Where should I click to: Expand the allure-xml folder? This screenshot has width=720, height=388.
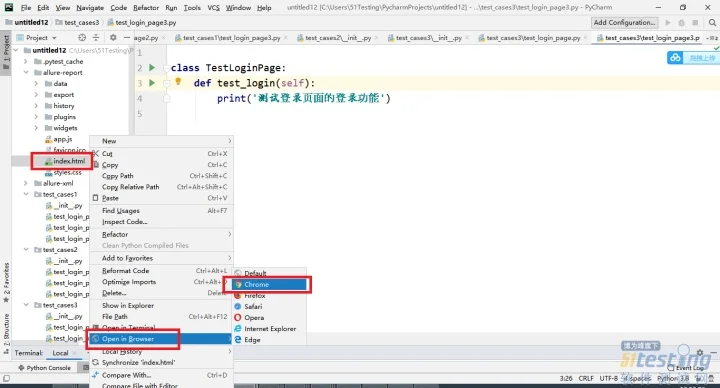[26, 183]
